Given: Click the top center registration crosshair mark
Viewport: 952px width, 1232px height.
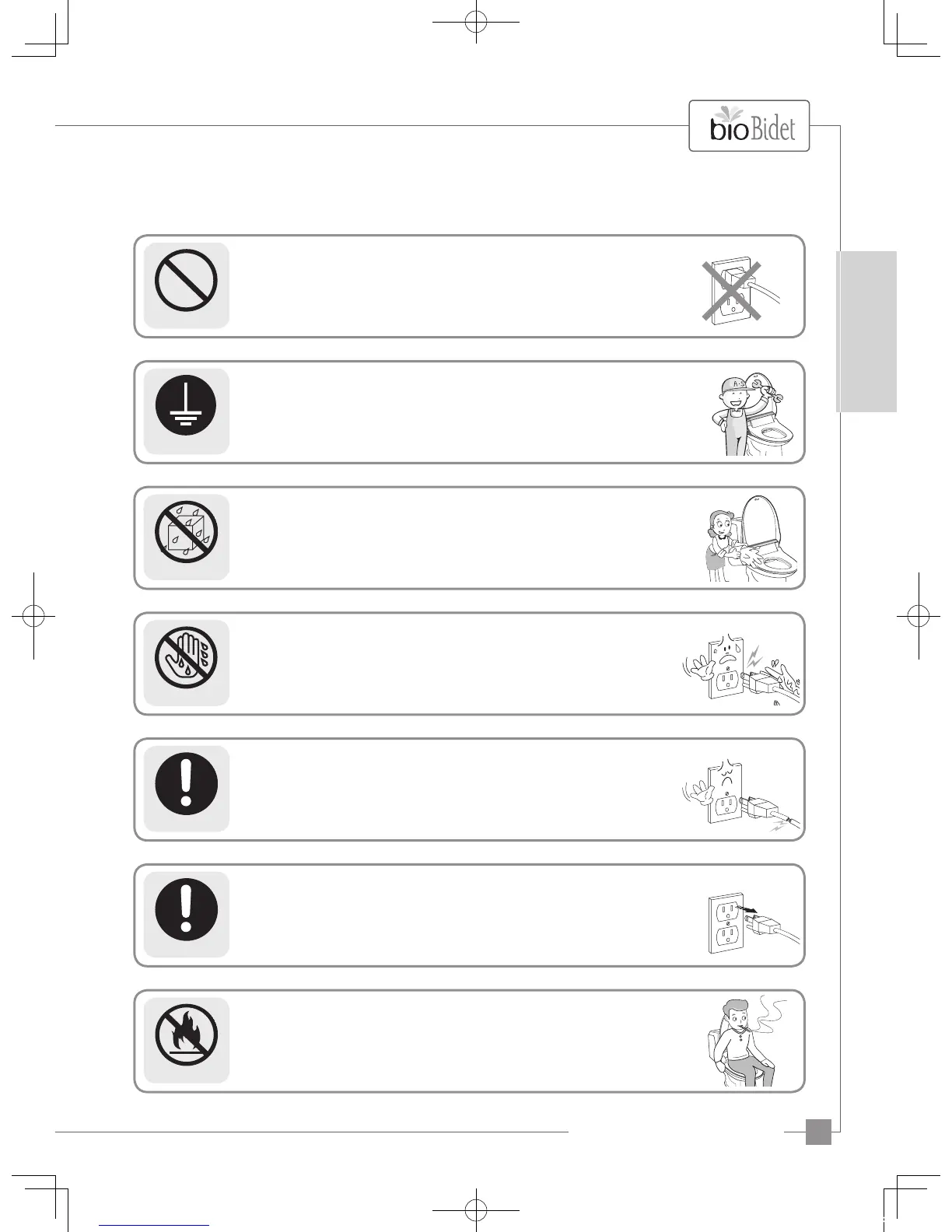Looking at the screenshot, I should (476, 23).
